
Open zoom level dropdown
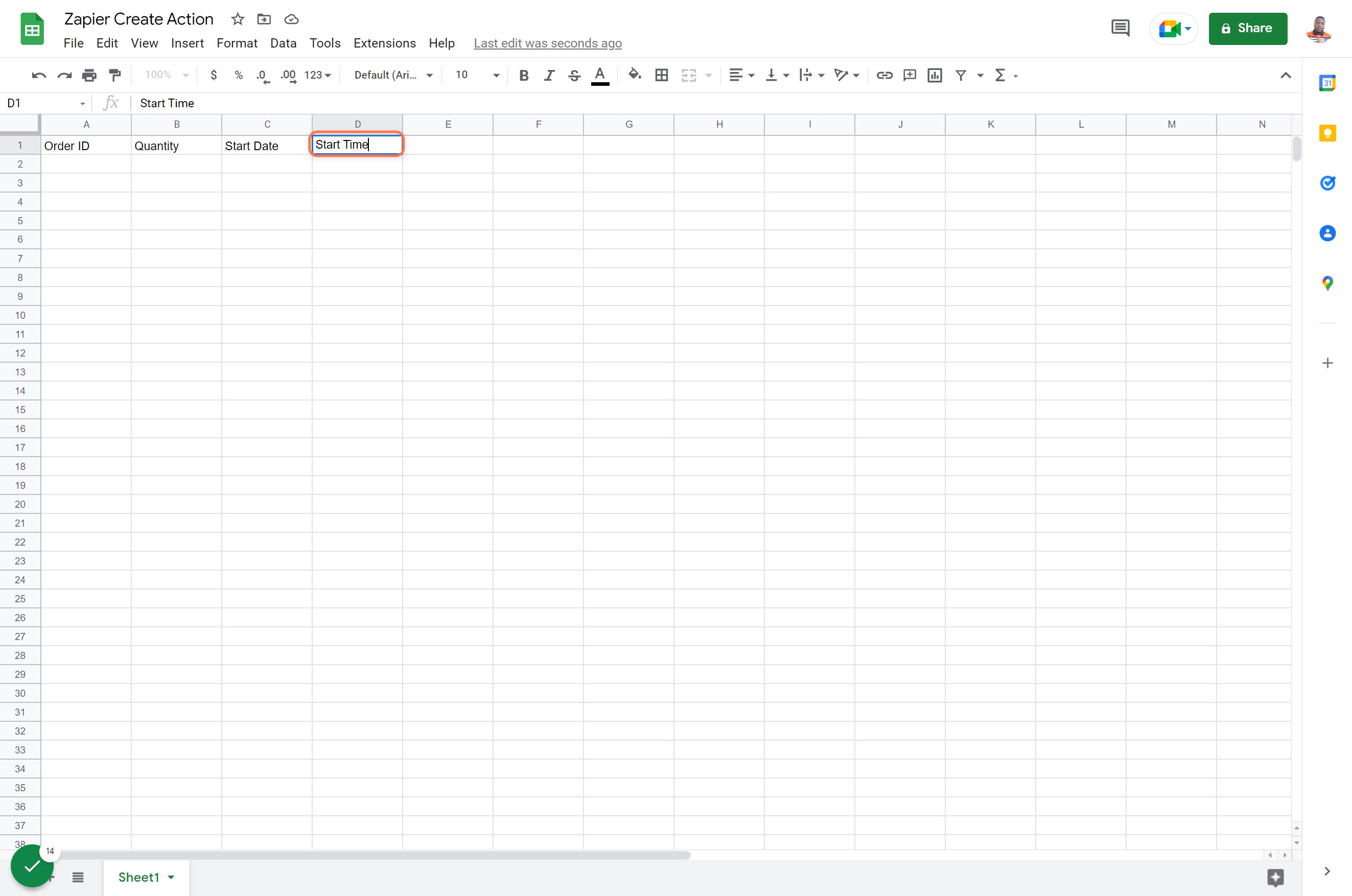point(166,75)
